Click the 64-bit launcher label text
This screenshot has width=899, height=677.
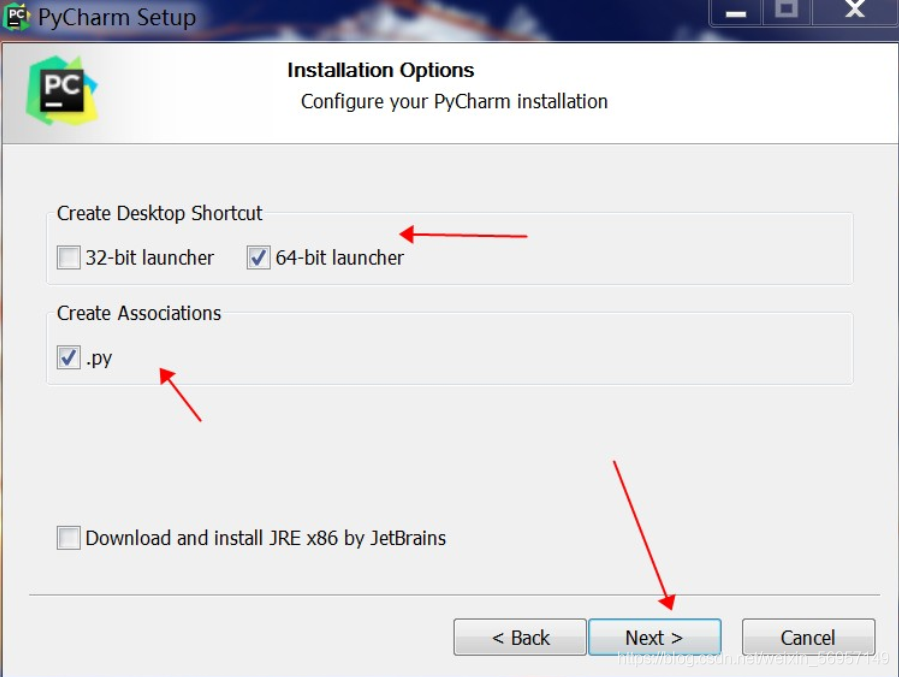(339, 257)
